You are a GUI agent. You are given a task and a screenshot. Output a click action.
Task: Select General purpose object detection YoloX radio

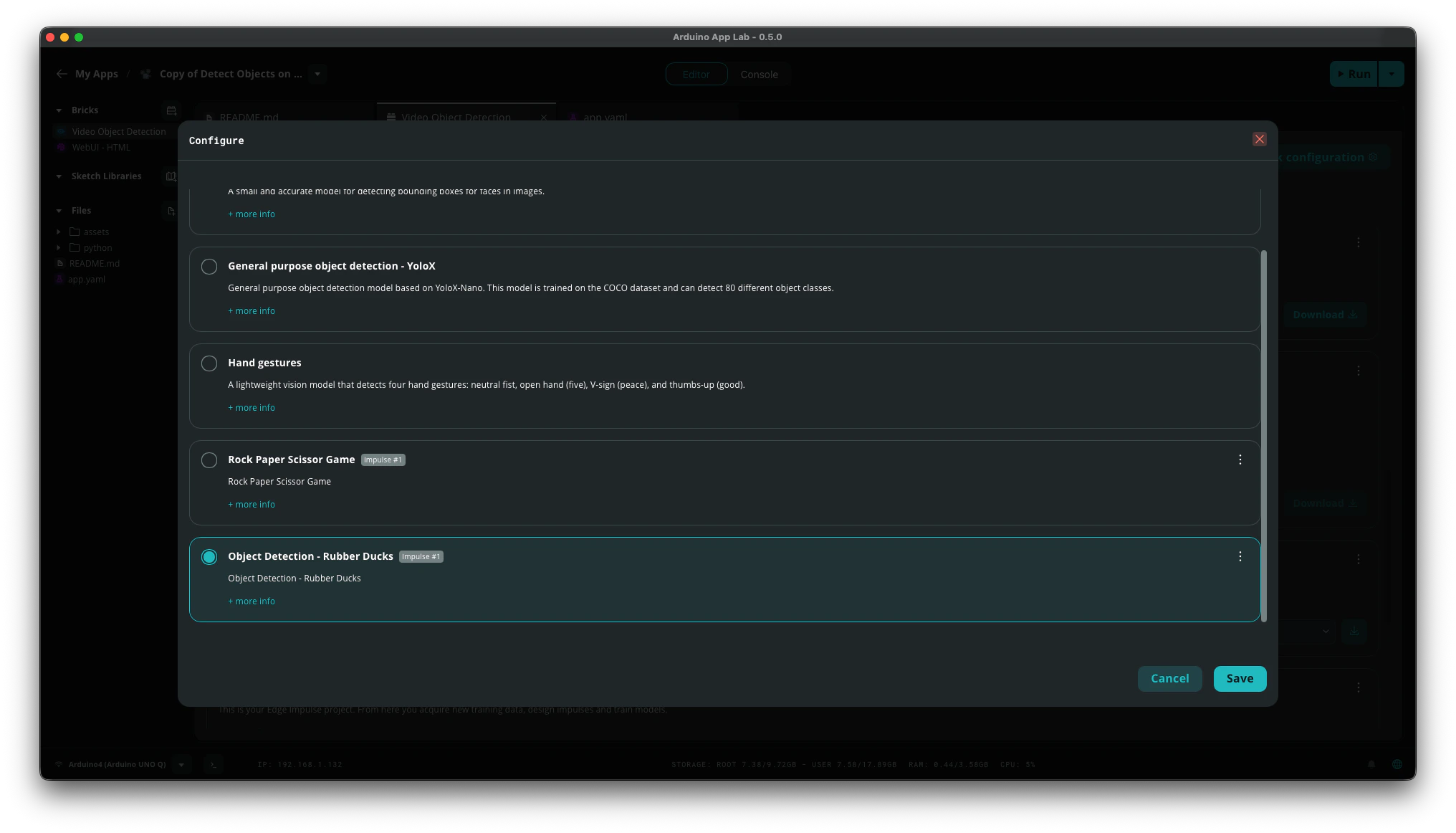[x=209, y=267]
